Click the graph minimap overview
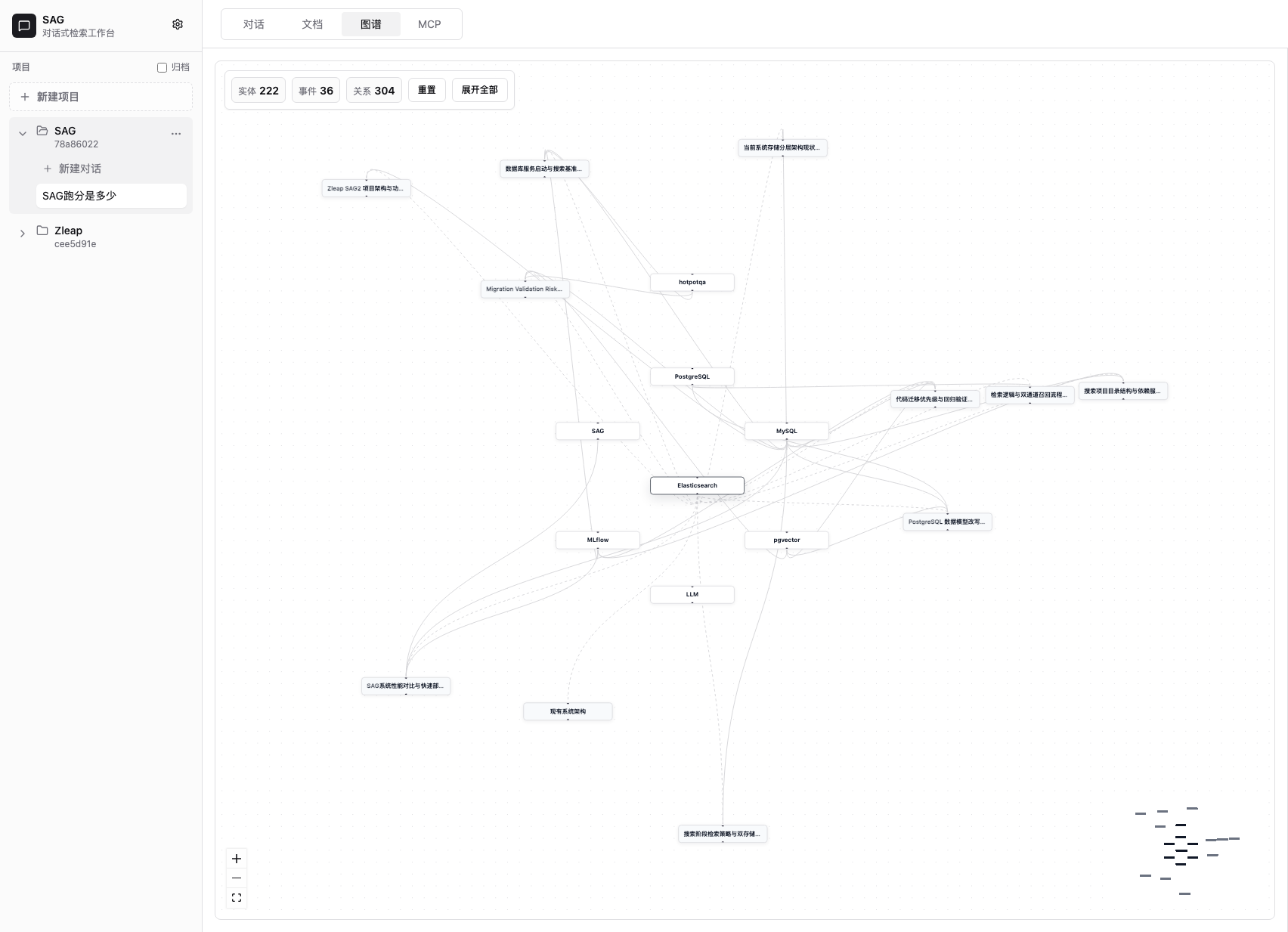 (x=1187, y=851)
